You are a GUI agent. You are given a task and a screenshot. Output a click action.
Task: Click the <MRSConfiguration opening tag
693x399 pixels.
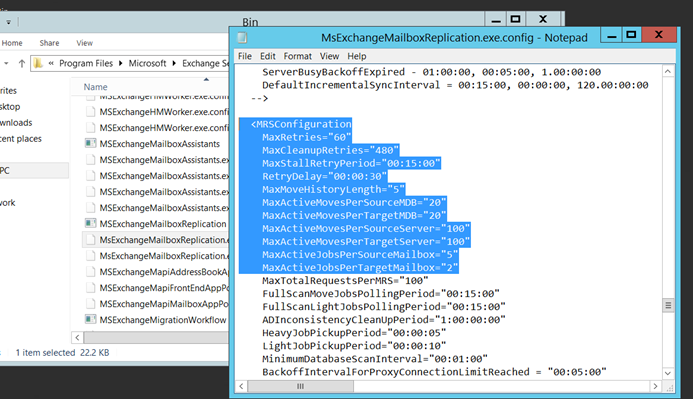pyautogui.click(x=301, y=124)
